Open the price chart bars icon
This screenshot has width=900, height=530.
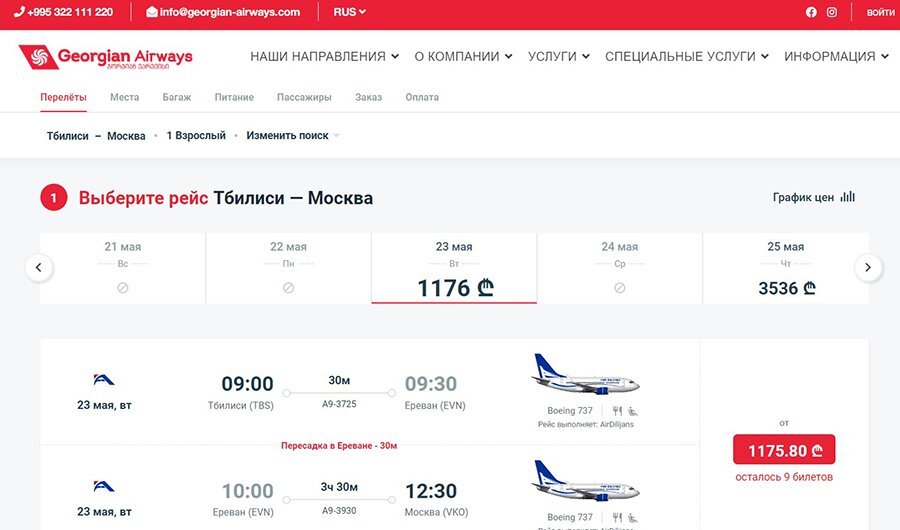coord(848,197)
